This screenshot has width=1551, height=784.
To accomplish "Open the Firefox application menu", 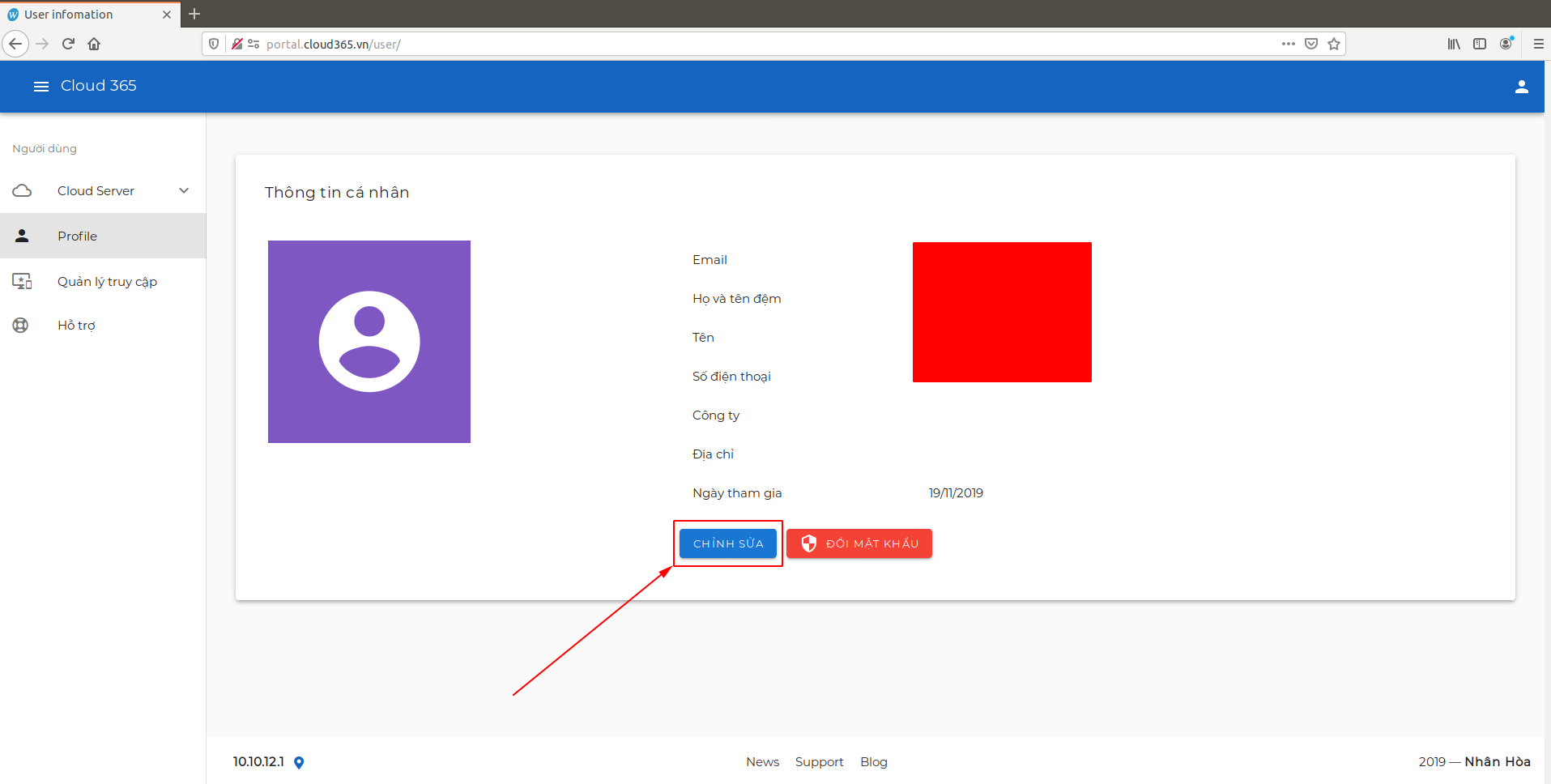I will (1539, 44).
